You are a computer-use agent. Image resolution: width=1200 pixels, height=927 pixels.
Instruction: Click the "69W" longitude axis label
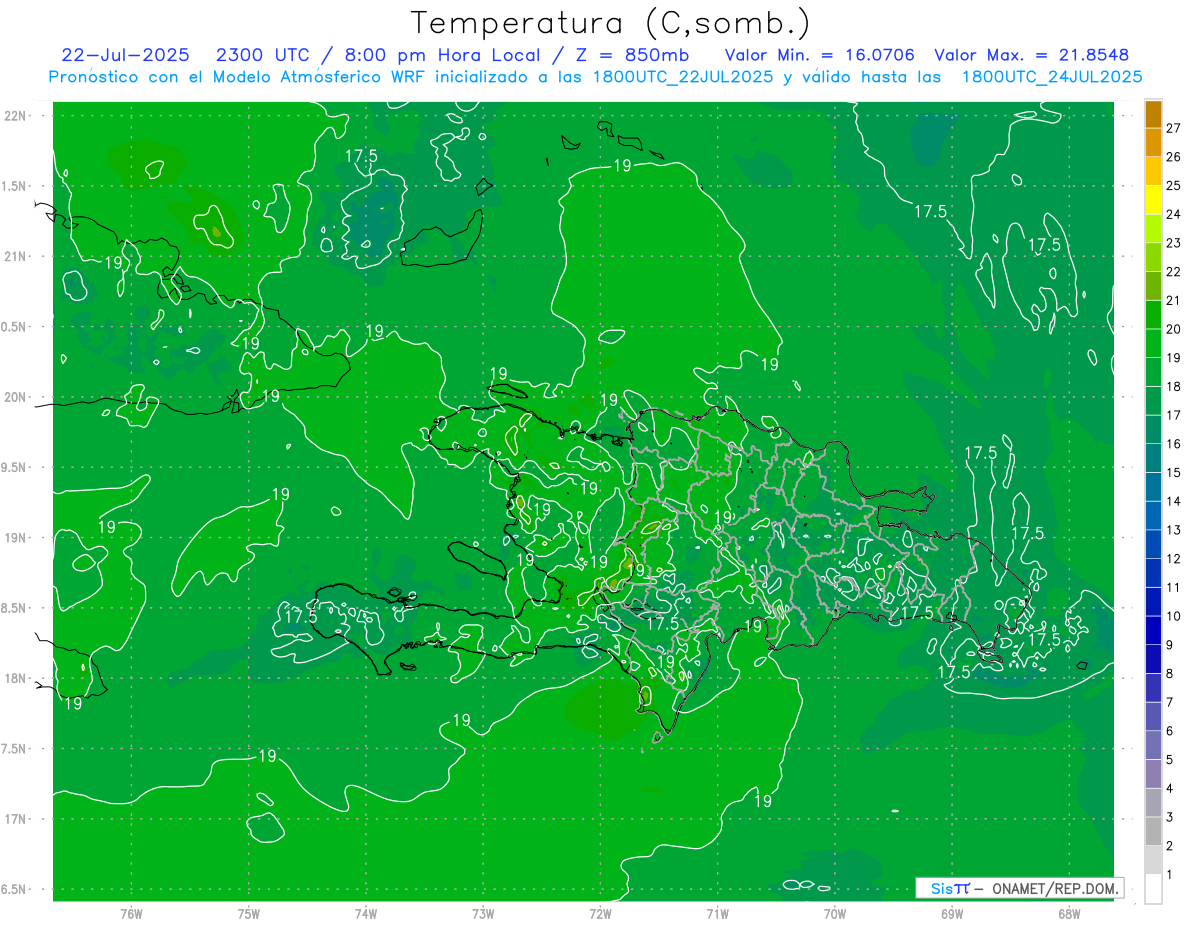[952, 914]
